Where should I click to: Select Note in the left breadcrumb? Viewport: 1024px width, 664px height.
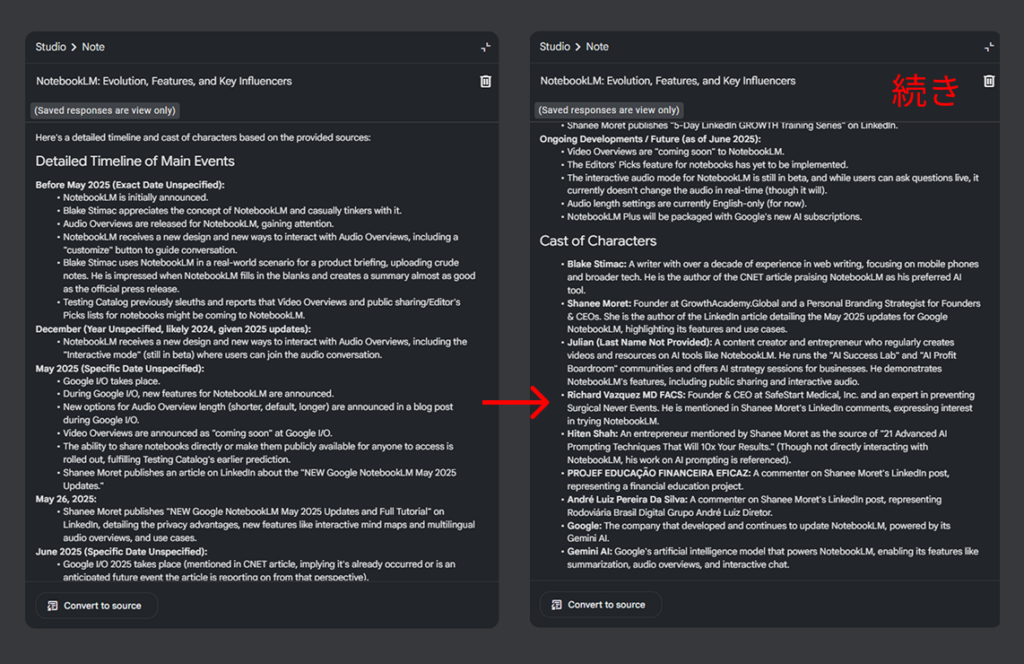pos(93,47)
